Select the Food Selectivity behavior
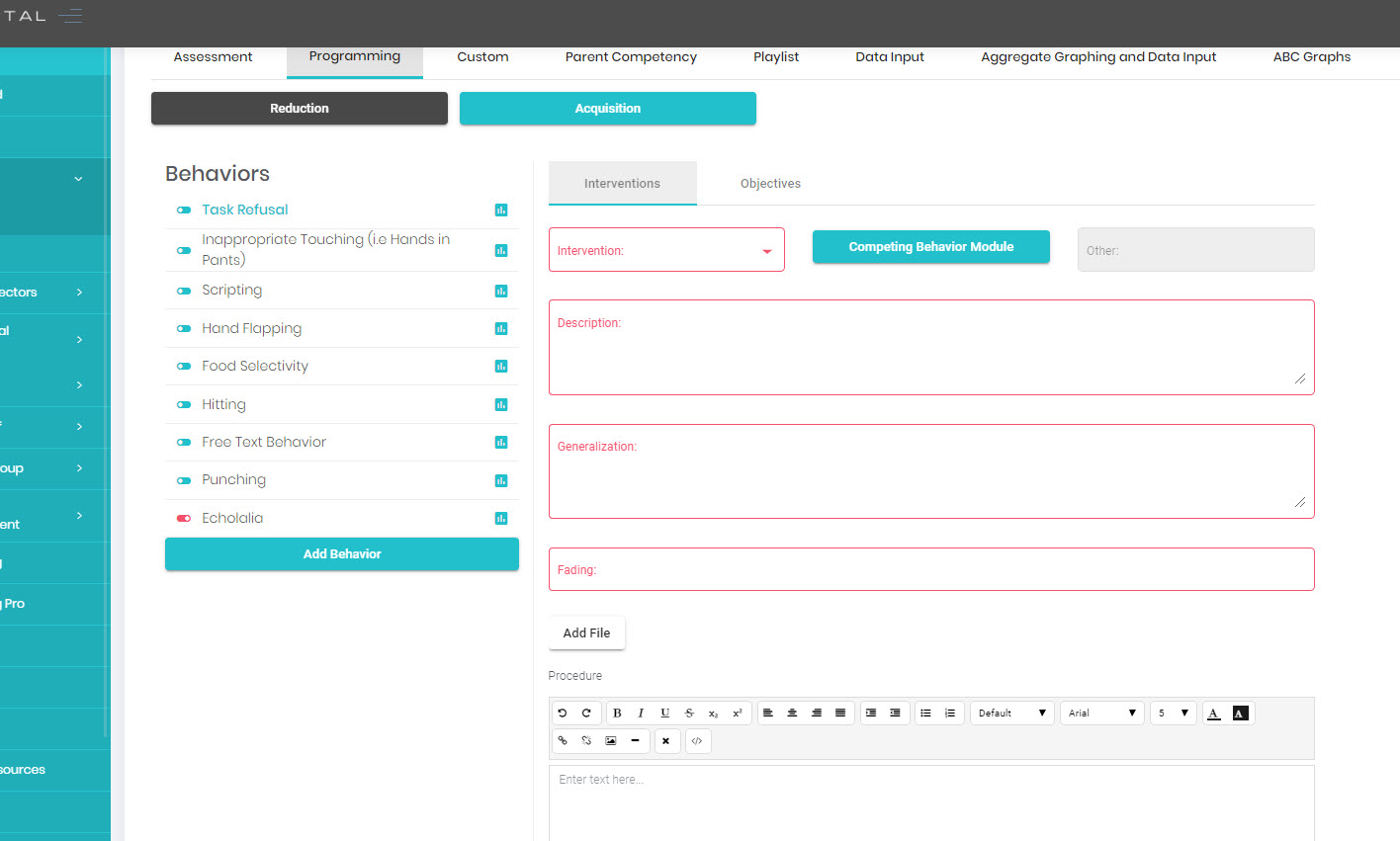1400x841 pixels. tap(255, 366)
